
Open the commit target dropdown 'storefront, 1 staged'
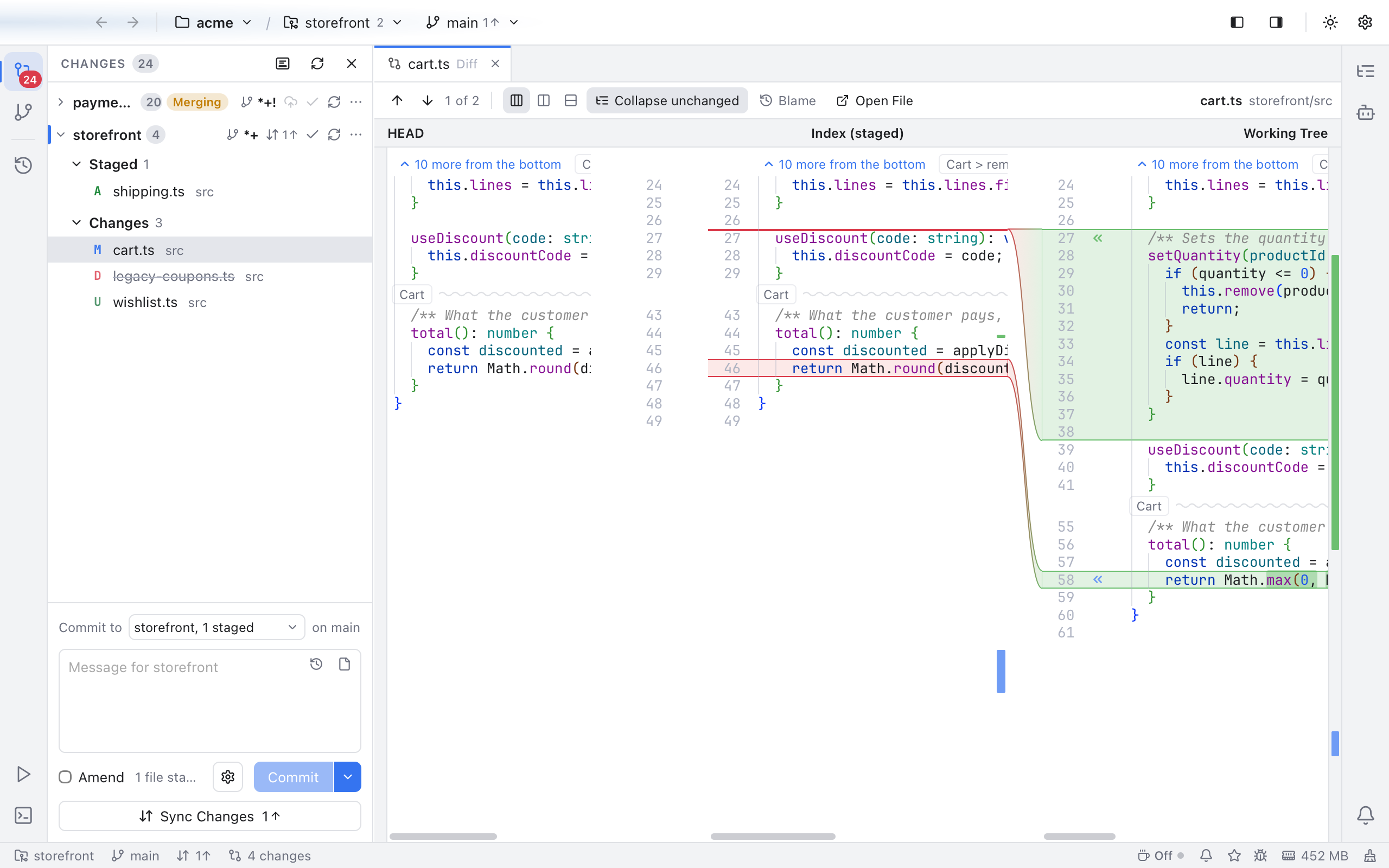216,627
